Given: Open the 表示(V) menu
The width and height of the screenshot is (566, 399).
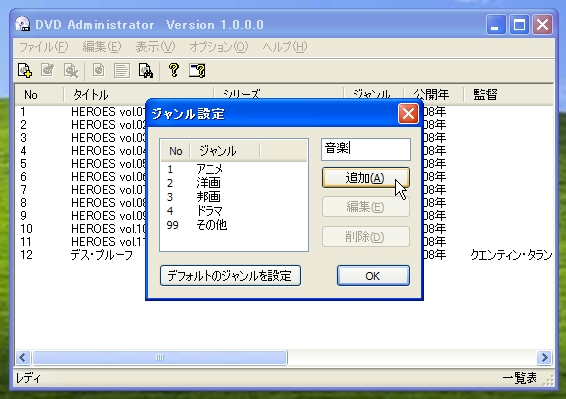Looking at the screenshot, I should 155,47.
